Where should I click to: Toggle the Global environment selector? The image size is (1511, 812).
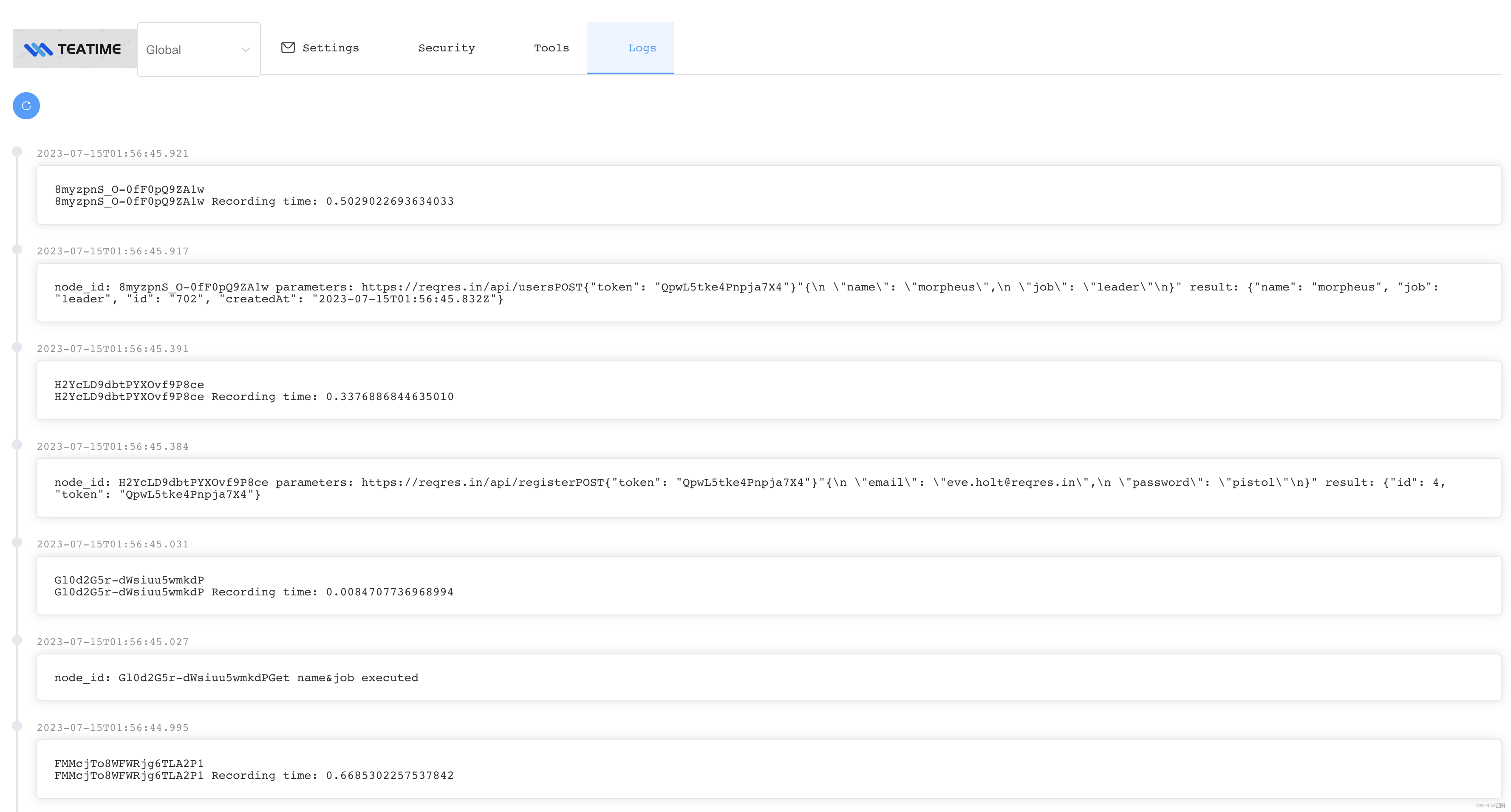tap(198, 48)
